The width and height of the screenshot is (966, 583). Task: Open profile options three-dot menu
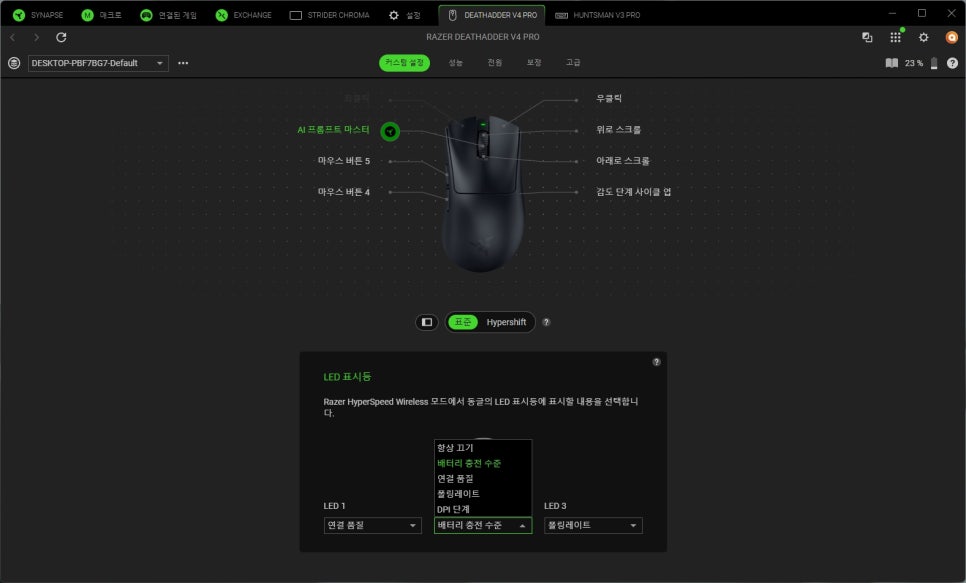tap(183, 63)
